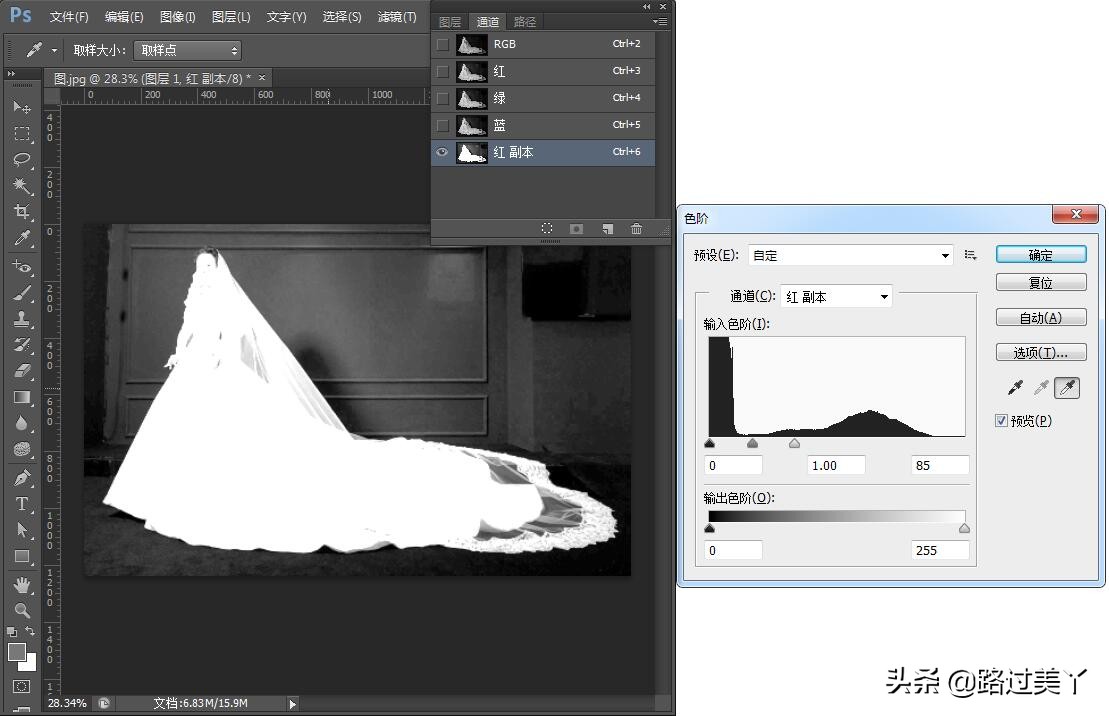1109x716 pixels.
Task: Select the Blur tool
Action: pos(22,423)
